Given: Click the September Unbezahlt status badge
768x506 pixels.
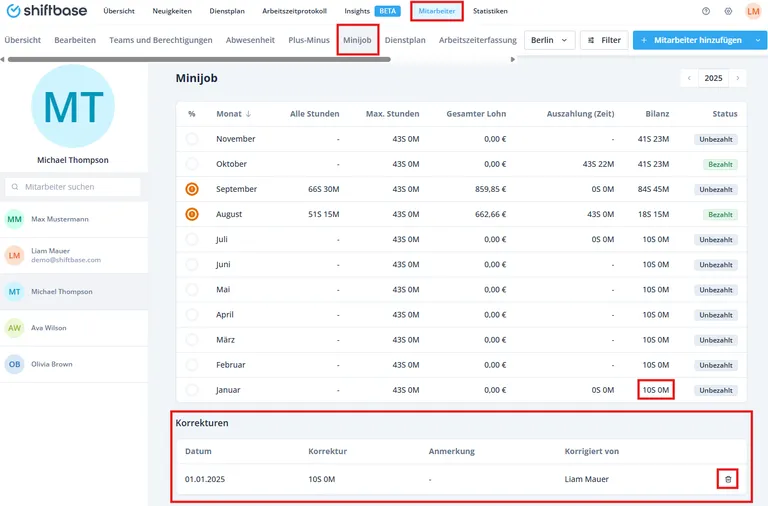Looking at the screenshot, I should coord(716,189).
